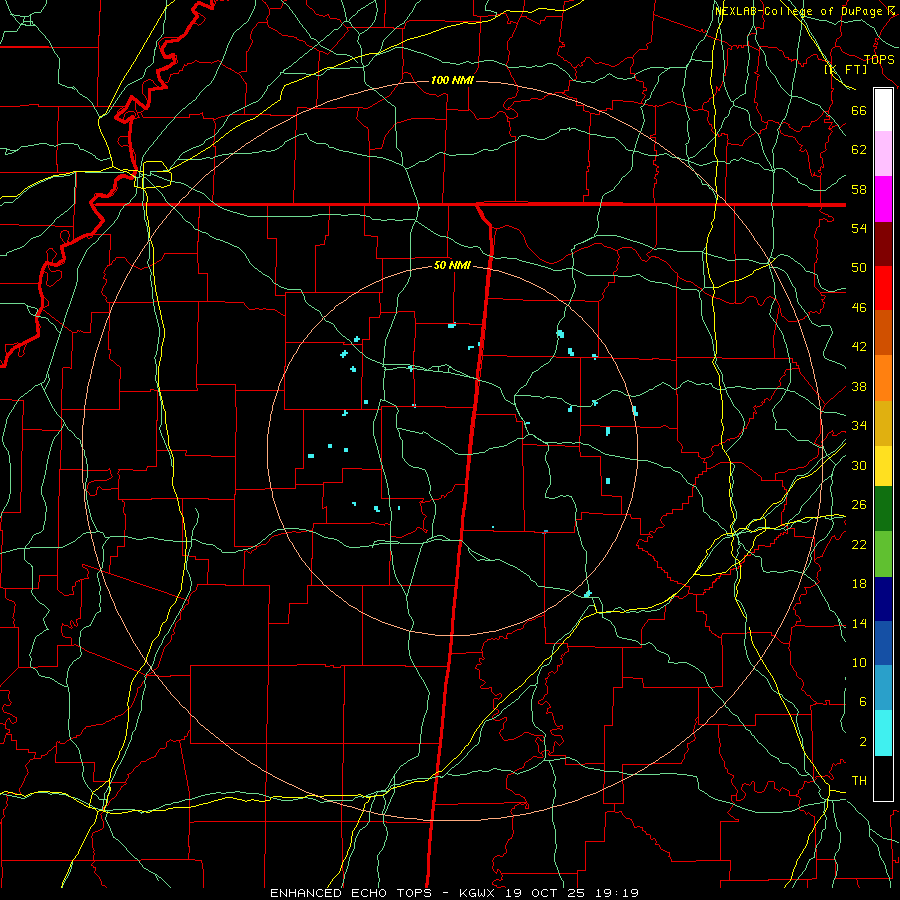Click the yellow 34 kft legend swatch
The height and width of the screenshot is (900, 900).
(883, 466)
